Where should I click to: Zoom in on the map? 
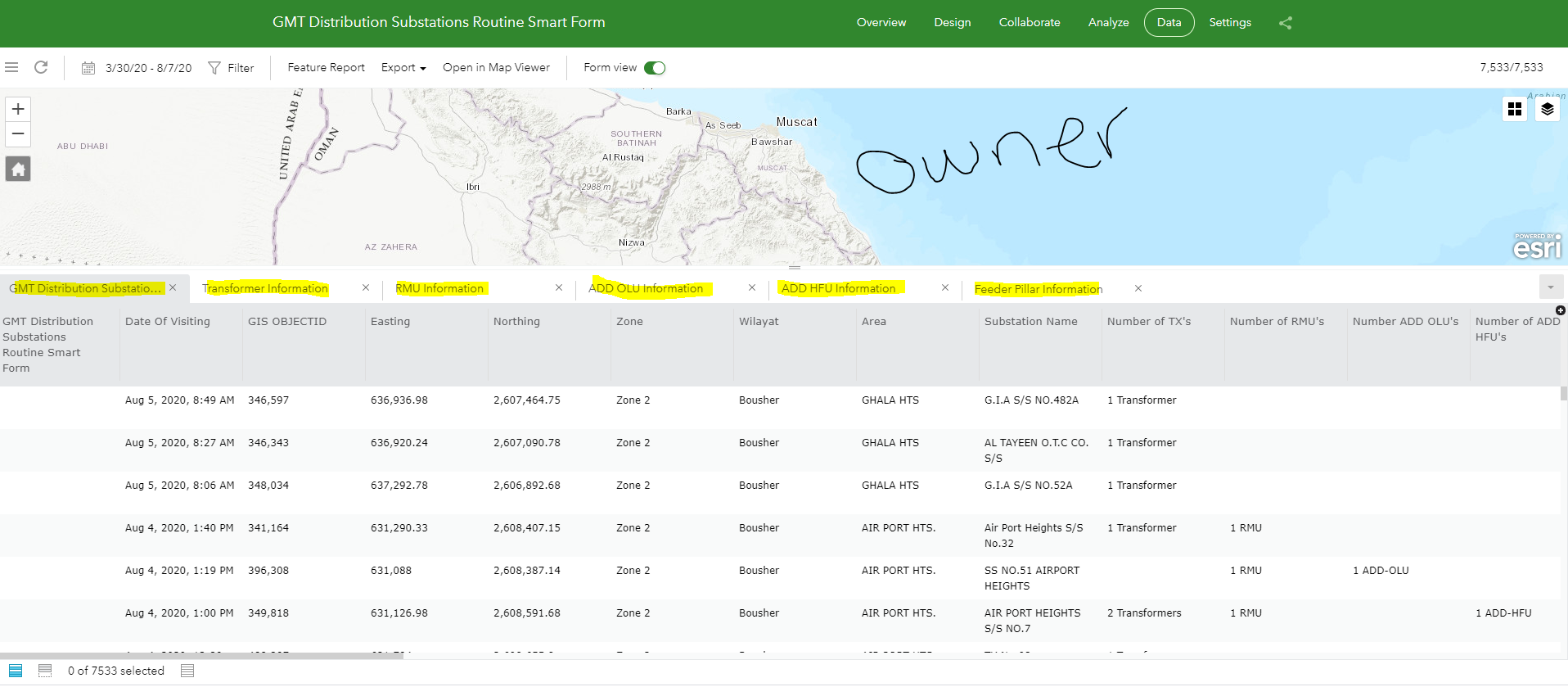point(18,109)
